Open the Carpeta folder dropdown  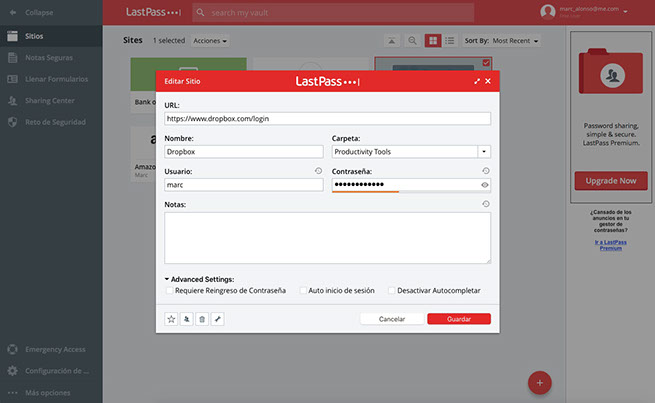coord(484,152)
